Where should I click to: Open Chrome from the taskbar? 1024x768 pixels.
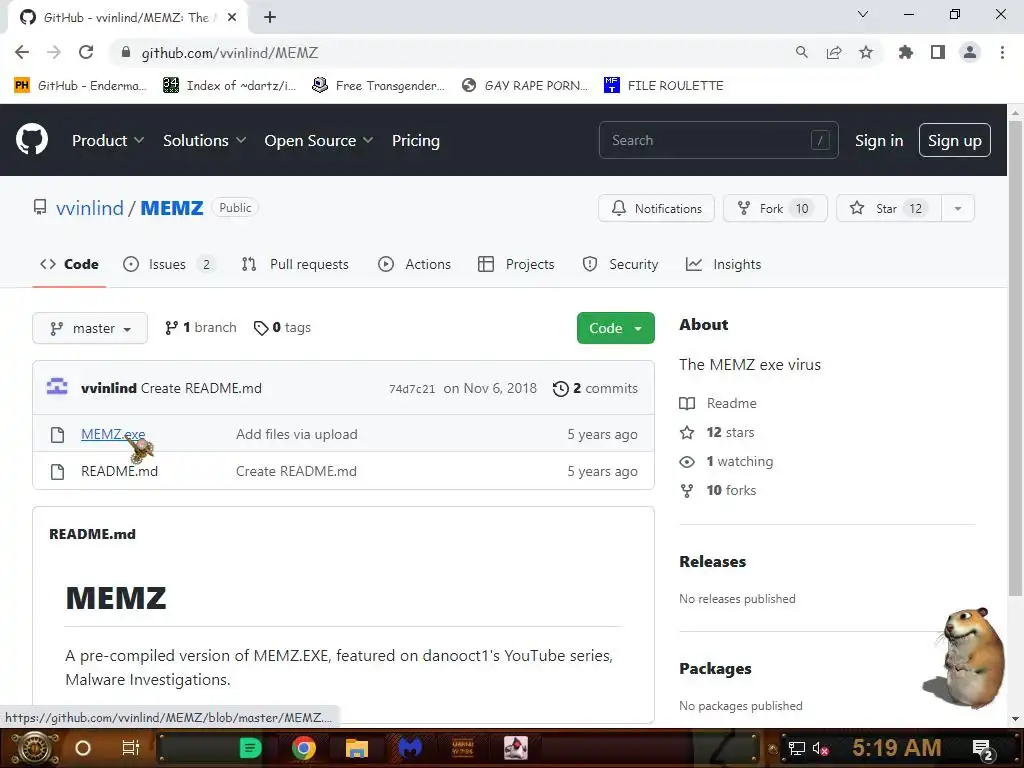[304, 748]
